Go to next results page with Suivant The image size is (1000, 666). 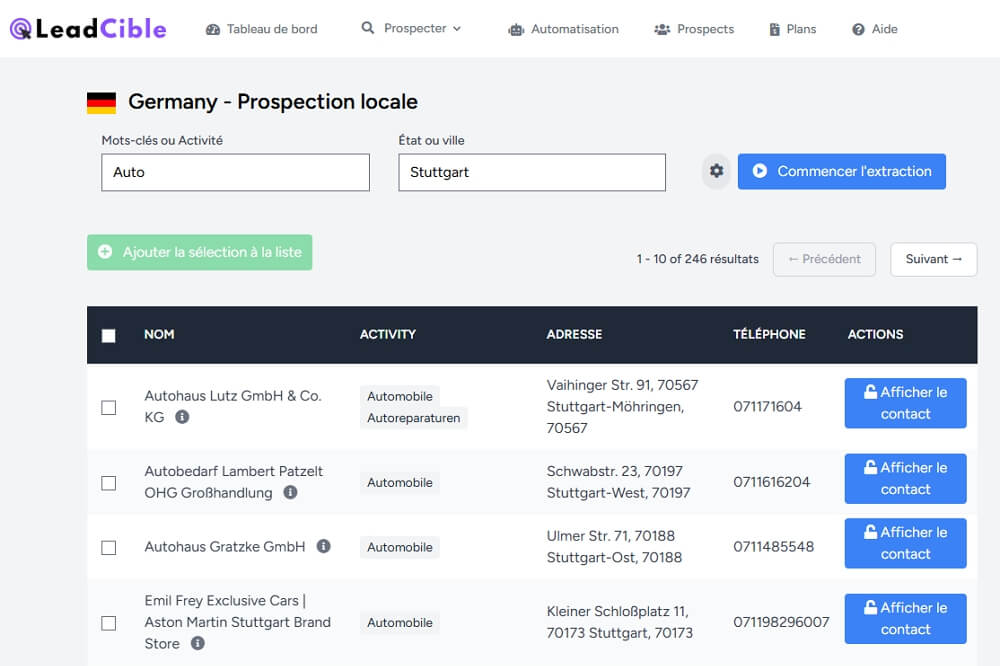[933, 259]
